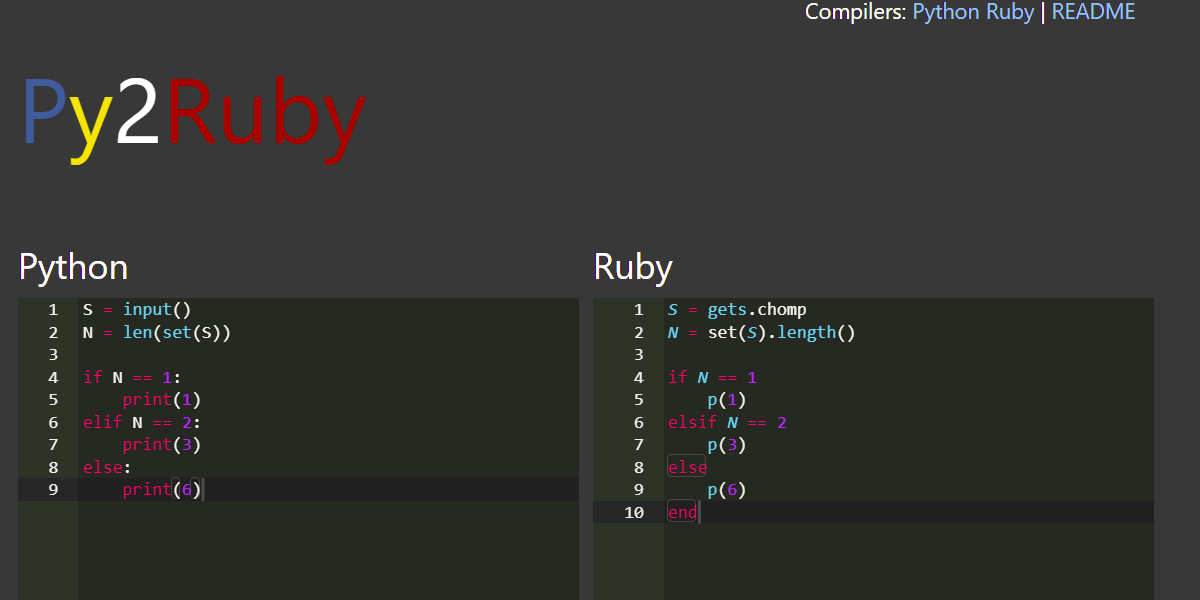Image resolution: width=1200 pixels, height=600 pixels.
Task: Click the 'else' keyword in Ruby editor
Action: tap(687, 467)
